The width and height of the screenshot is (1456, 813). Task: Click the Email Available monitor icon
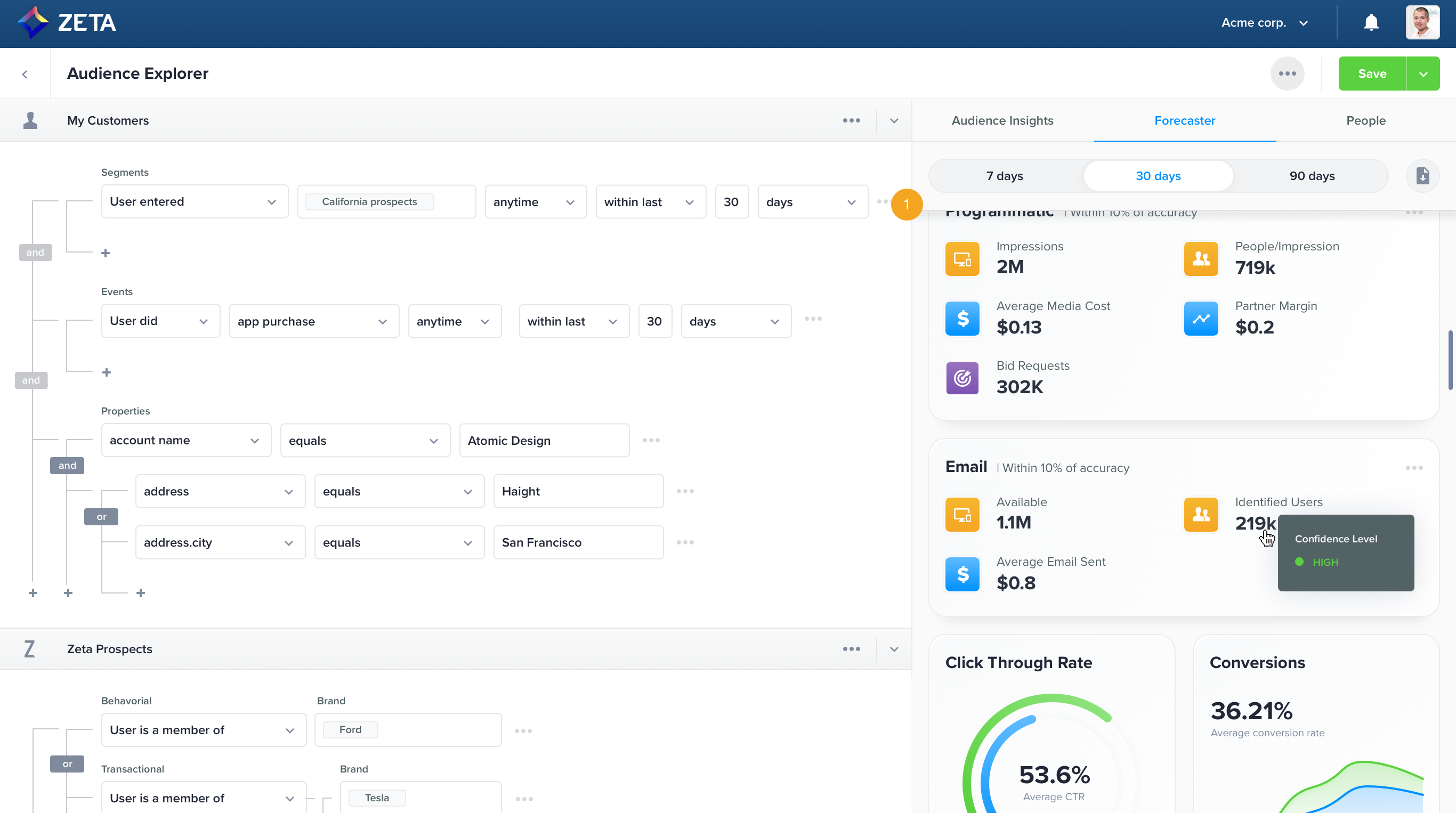[962, 515]
